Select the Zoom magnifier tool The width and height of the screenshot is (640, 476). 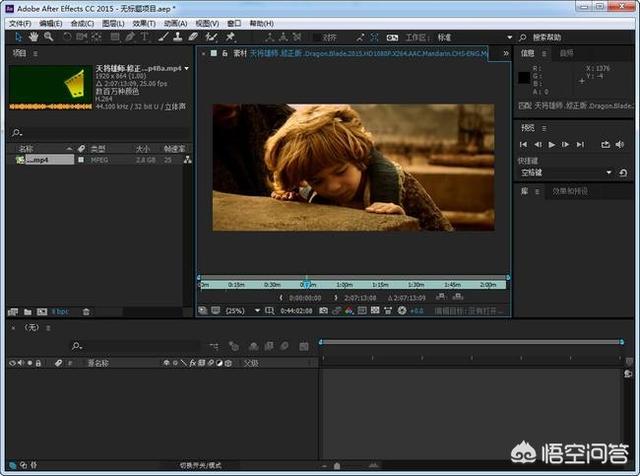pos(49,37)
